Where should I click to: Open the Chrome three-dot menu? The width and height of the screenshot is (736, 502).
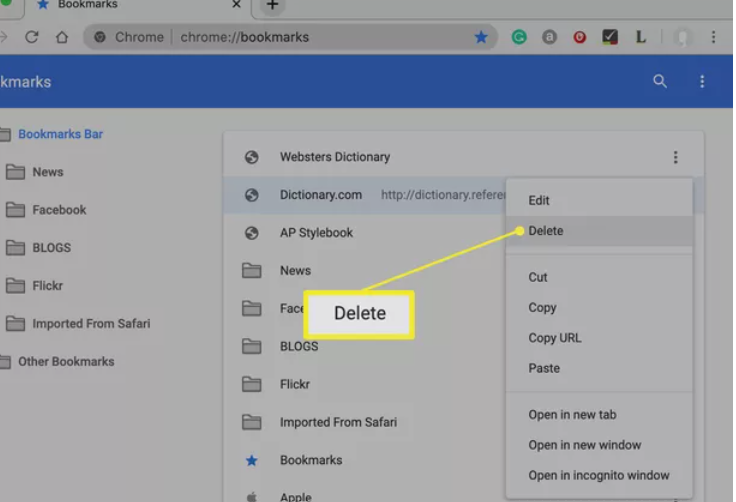tap(713, 37)
